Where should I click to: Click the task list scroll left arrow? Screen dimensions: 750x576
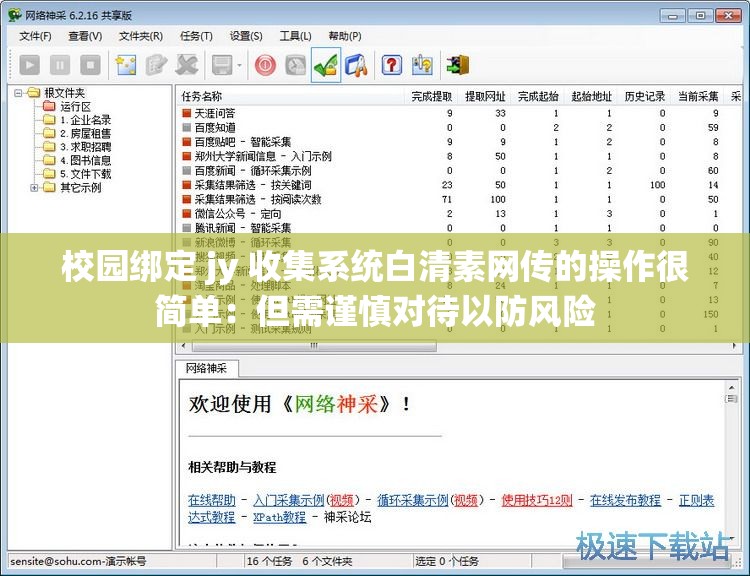(x=183, y=346)
